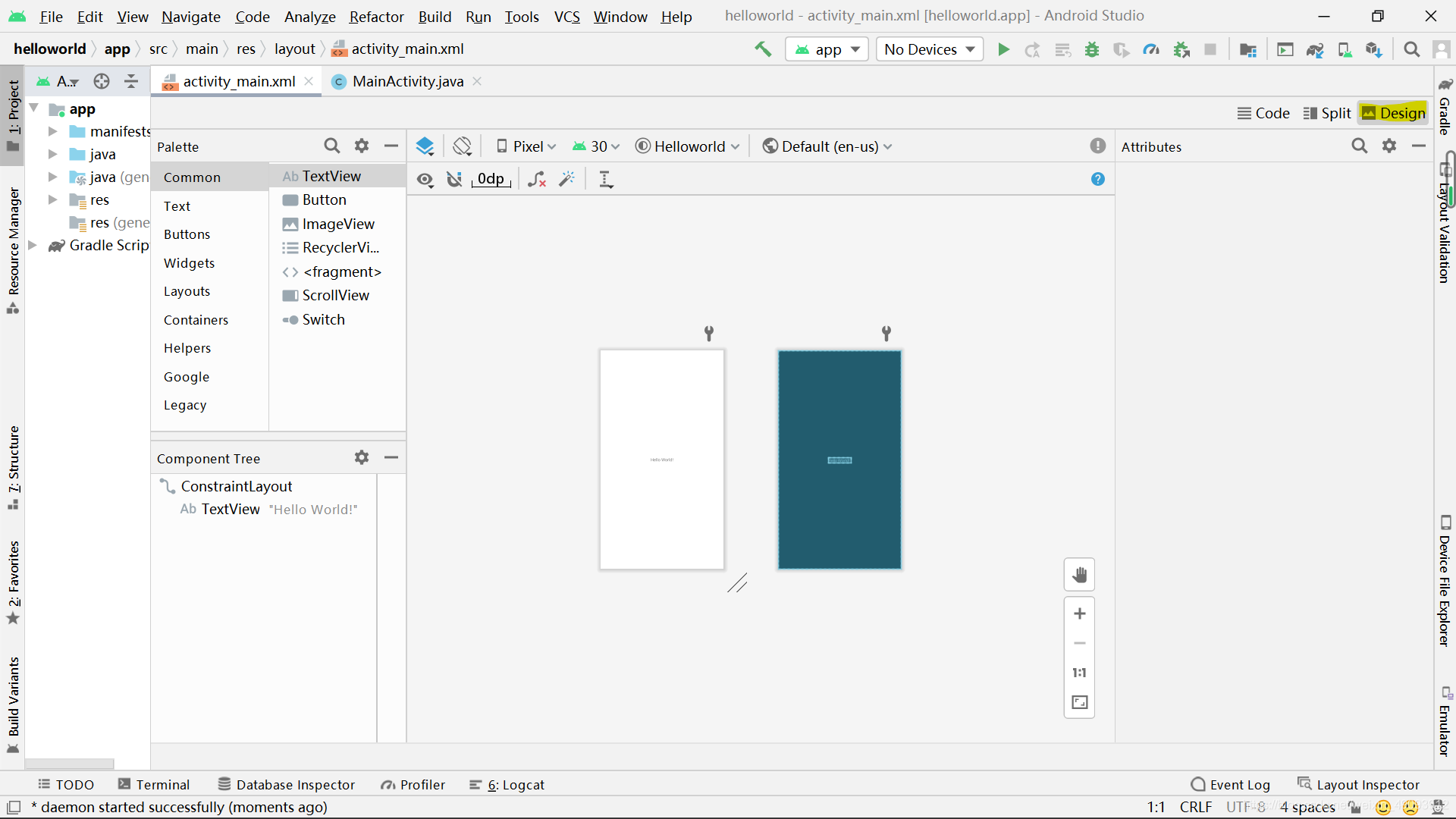Click the Make Project hammer icon
Image resolution: width=1456 pixels, height=819 pixels.
(763, 49)
